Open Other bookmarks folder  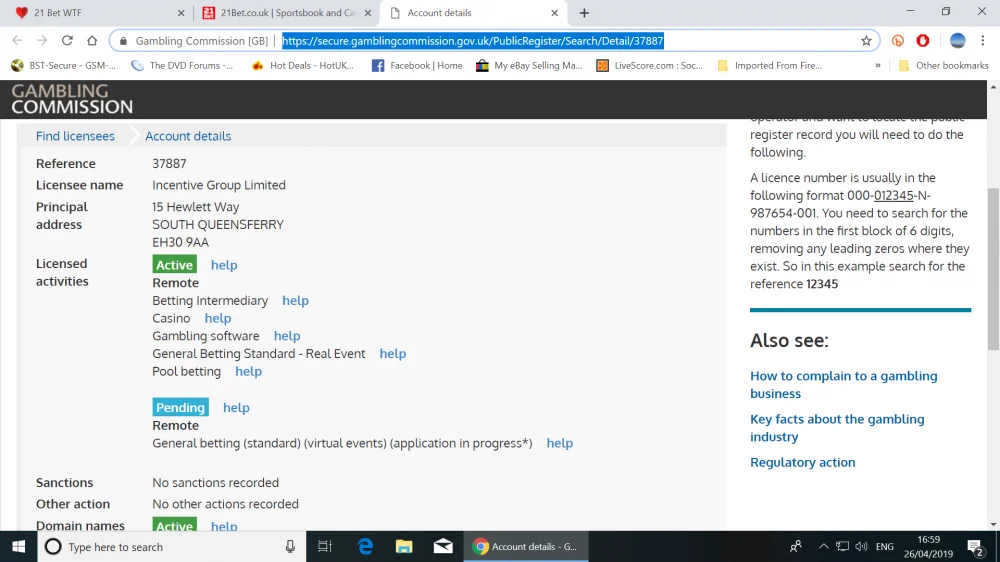tap(944, 65)
